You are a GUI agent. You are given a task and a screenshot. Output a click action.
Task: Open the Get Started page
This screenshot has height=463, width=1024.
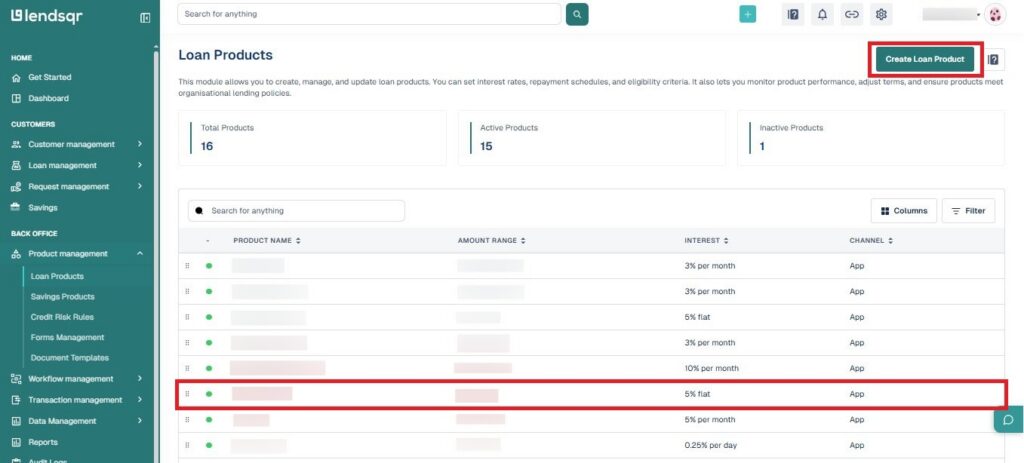[x=50, y=77]
